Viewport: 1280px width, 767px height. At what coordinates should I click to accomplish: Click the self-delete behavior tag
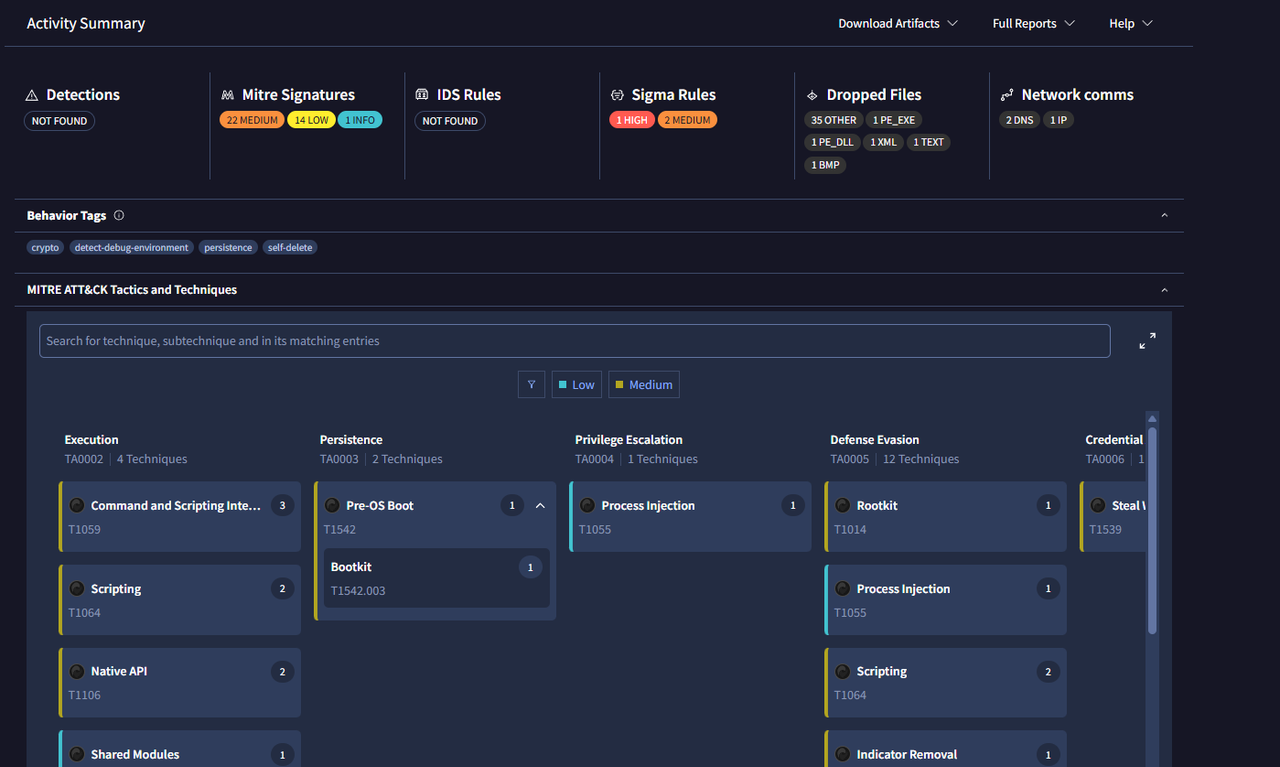pyautogui.click(x=290, y=247)
